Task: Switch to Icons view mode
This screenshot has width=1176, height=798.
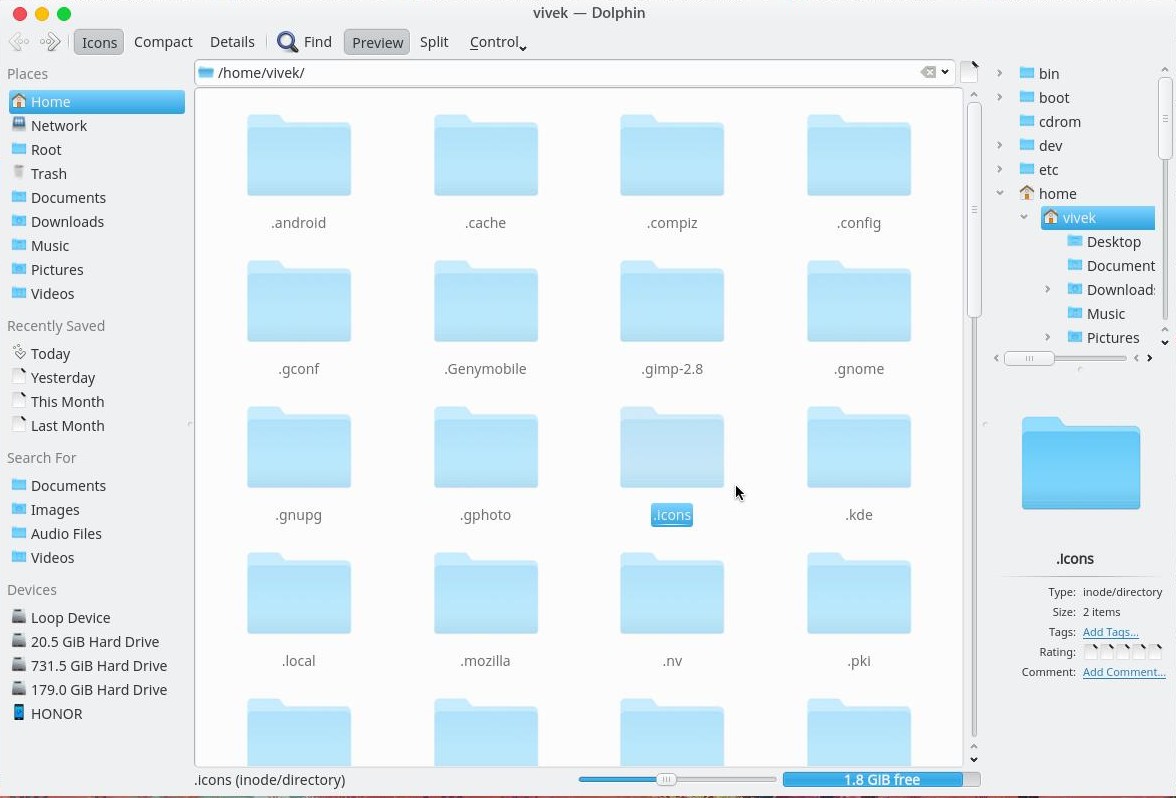Action: [x=99, y=42]
